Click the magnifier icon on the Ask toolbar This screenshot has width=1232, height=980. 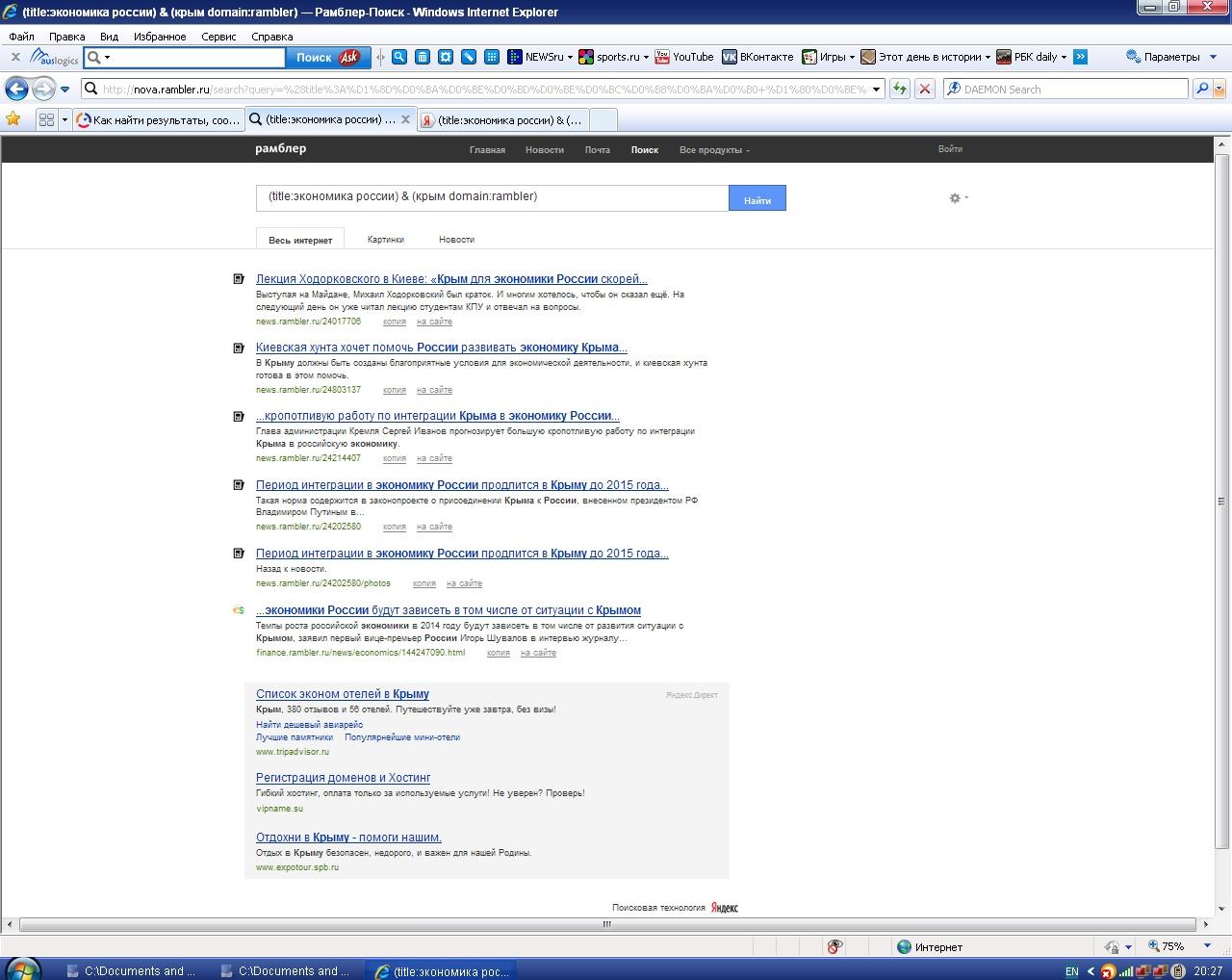coord(399,57)
